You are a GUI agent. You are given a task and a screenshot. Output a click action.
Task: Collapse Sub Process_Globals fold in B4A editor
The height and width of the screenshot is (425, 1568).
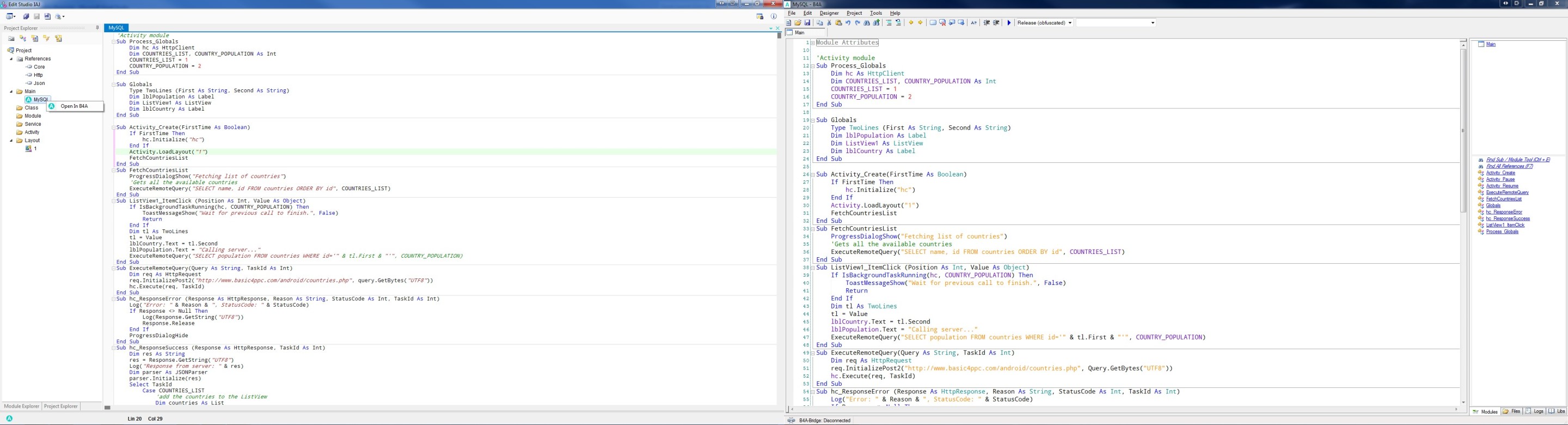coord(813,66)
